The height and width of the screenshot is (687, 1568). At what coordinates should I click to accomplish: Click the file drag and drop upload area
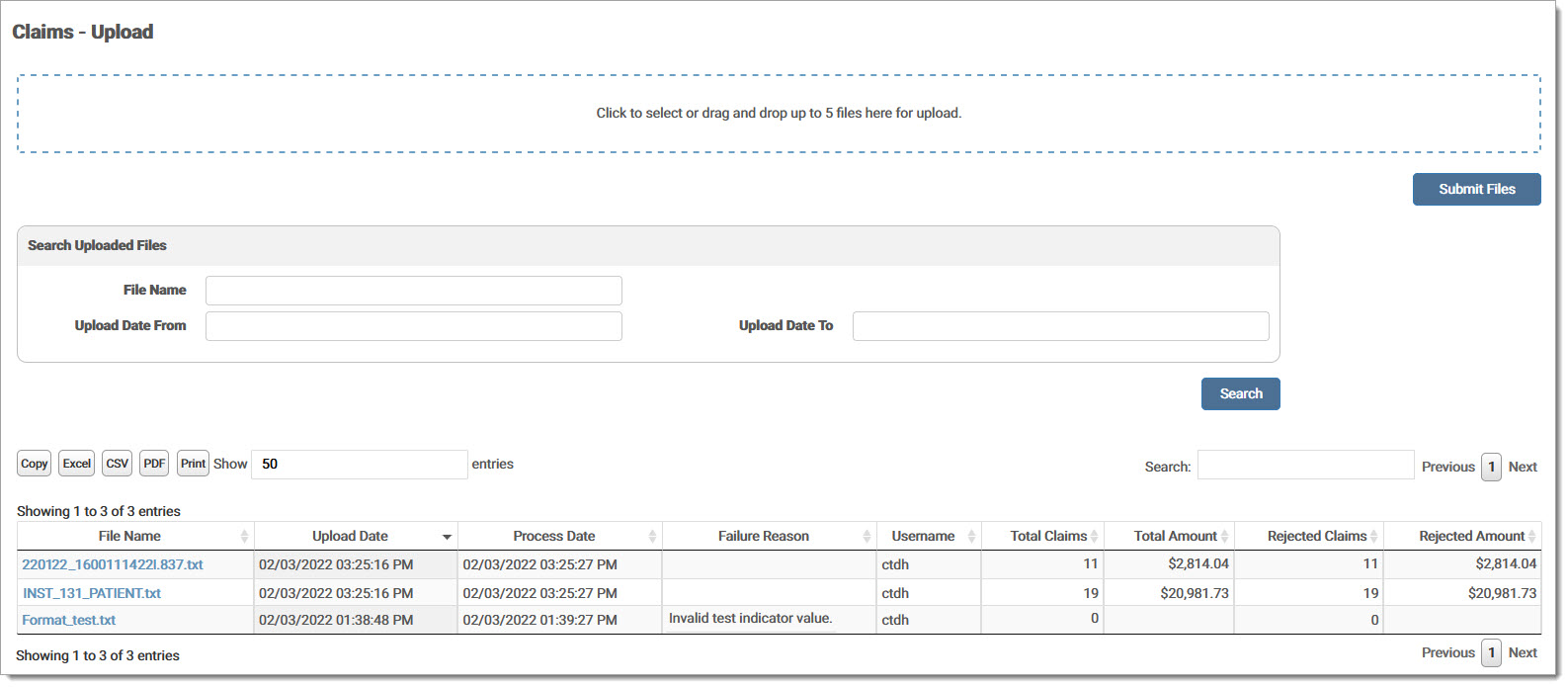[779, 114]
